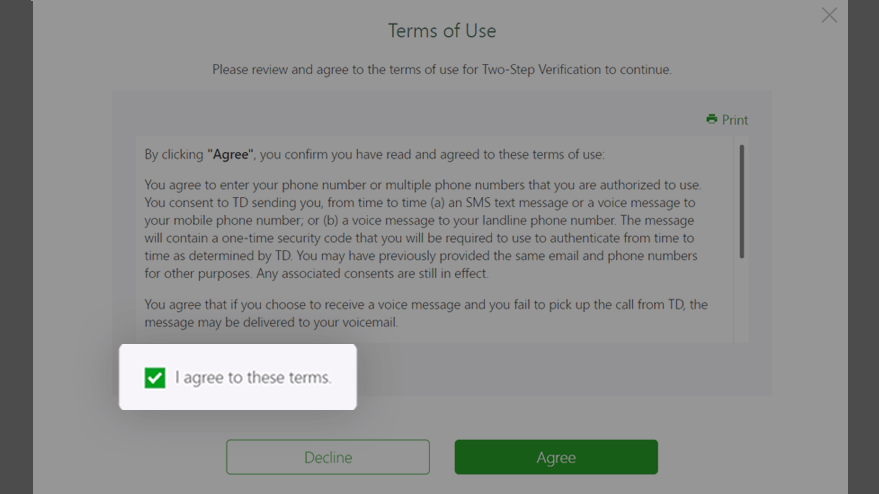Click dark backdrop left of the dialog

(16, 247)
